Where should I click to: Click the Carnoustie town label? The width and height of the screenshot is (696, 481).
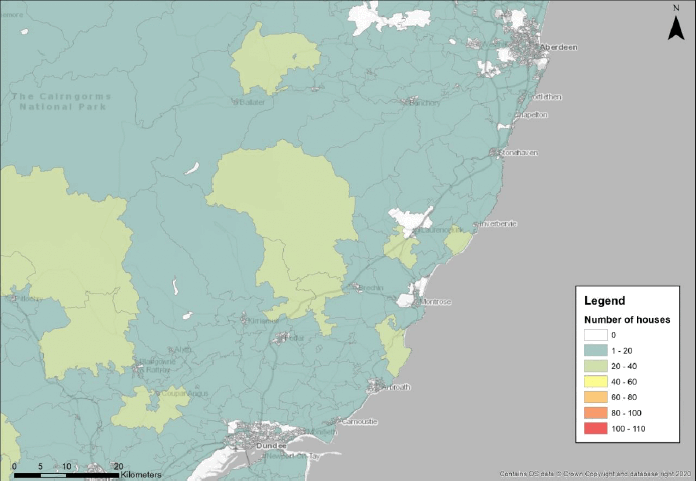click(360, 422)
